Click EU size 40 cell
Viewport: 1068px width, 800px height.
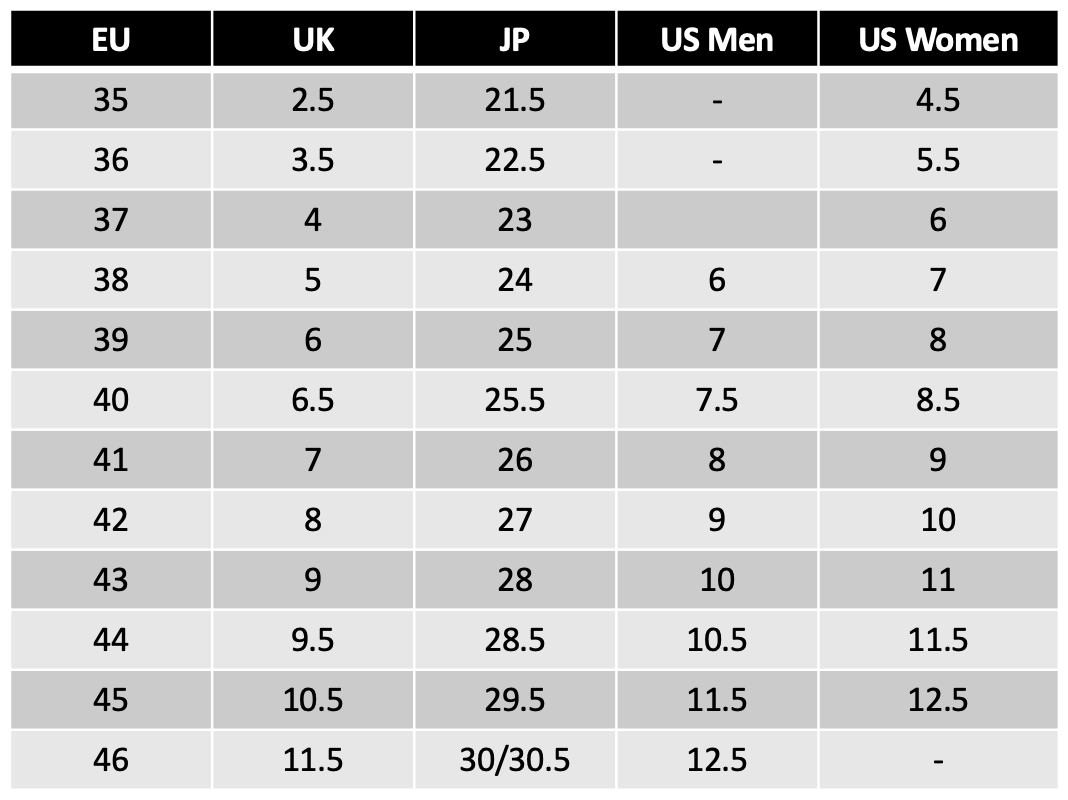pos(111,400)
